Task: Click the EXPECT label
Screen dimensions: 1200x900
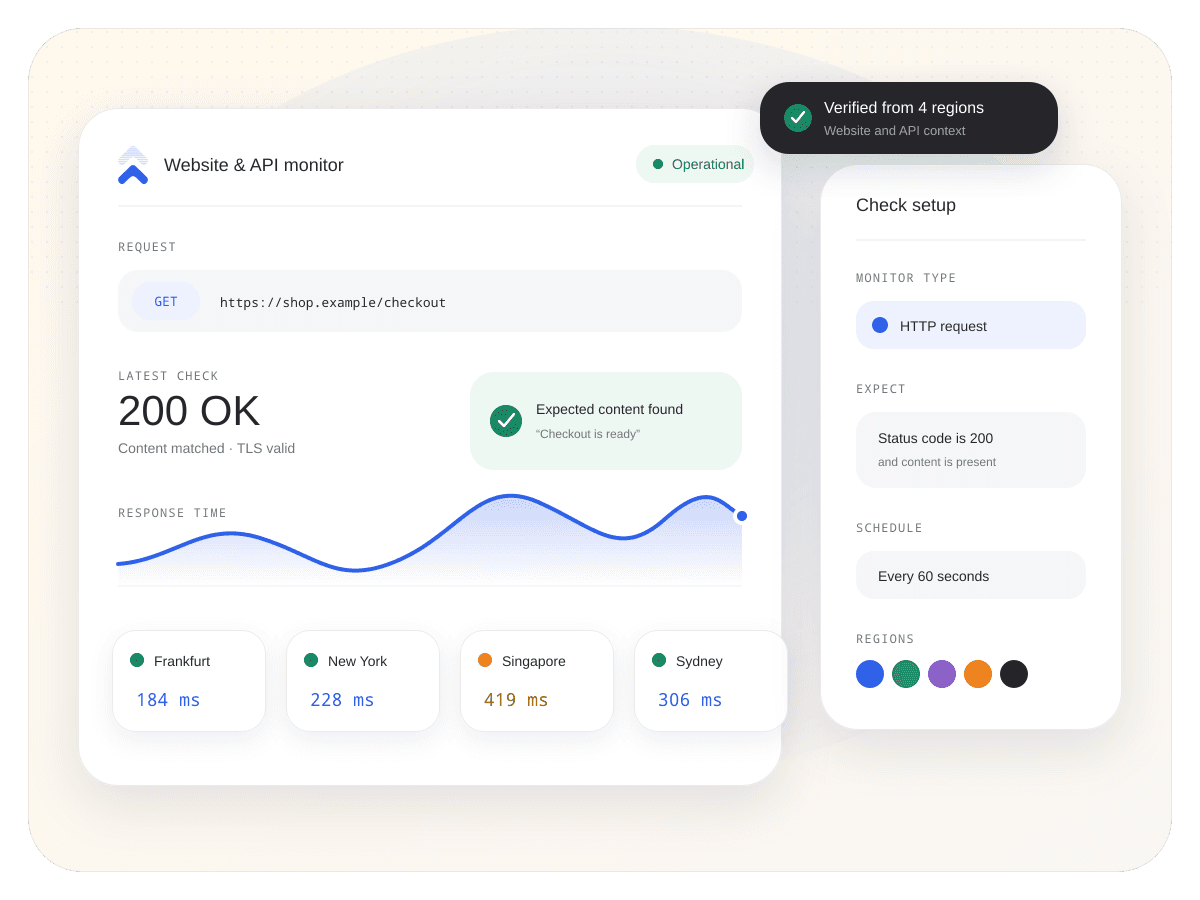Action: (x=881, y=389)
